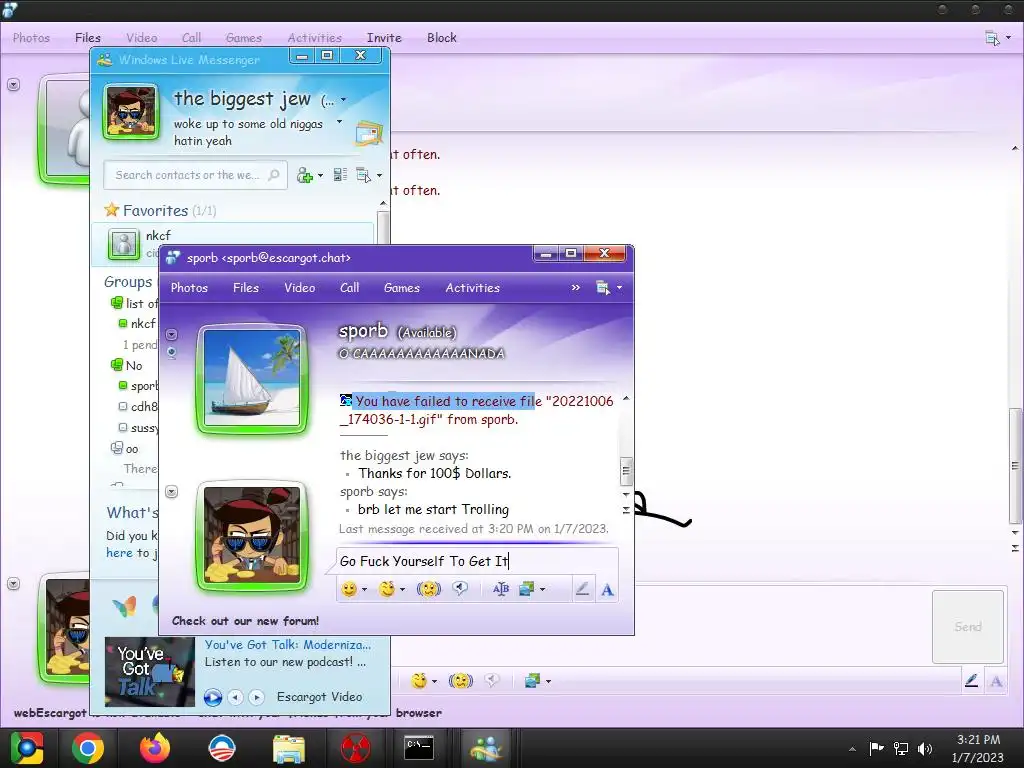Viewport: 1024px width, 768px height.
Task: Open show menu icon in sporb chat window
Action: point(603,287)
